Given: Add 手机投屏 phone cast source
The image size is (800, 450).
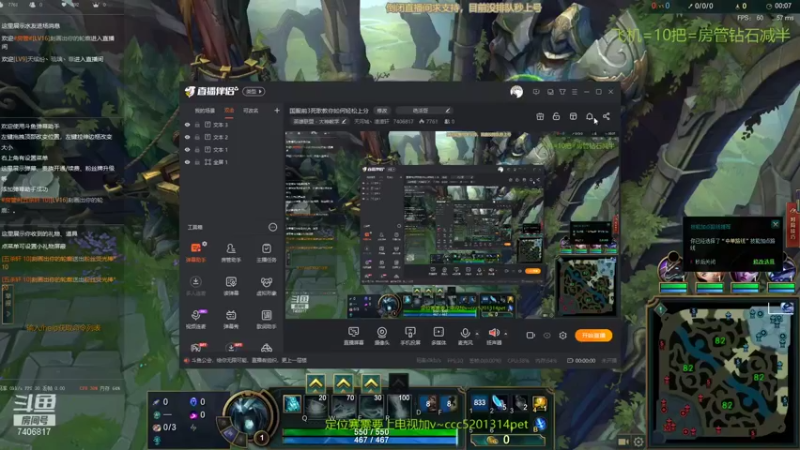Looking at the screenshot, I should point(410,336).
